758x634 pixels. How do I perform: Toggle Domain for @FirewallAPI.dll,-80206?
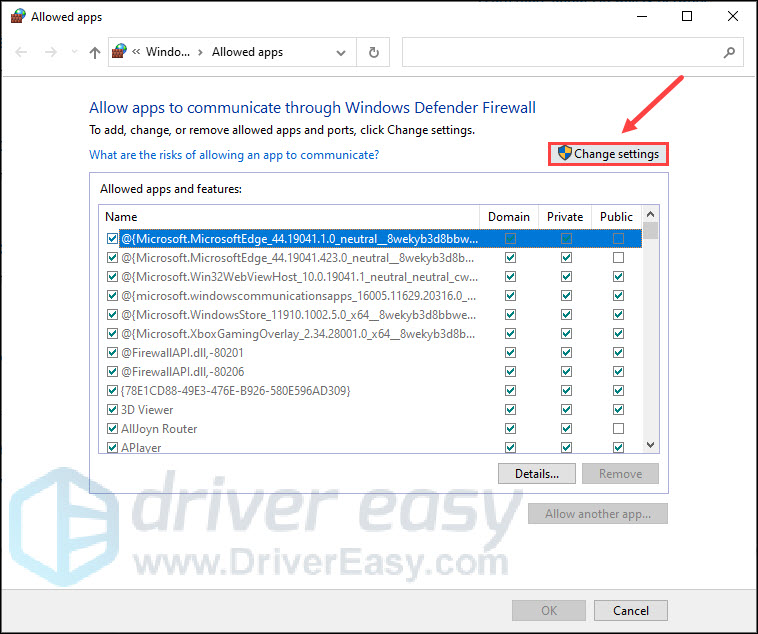[x=510, y=371]
